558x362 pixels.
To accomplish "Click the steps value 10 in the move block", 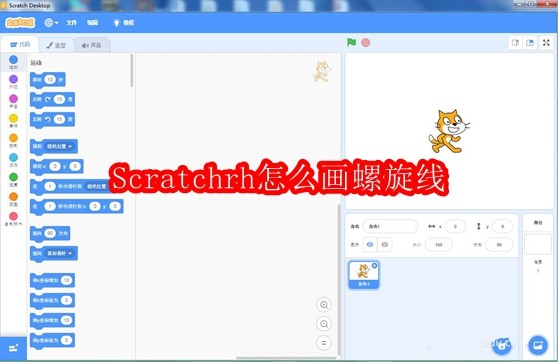I will click(x=50, y=80).
